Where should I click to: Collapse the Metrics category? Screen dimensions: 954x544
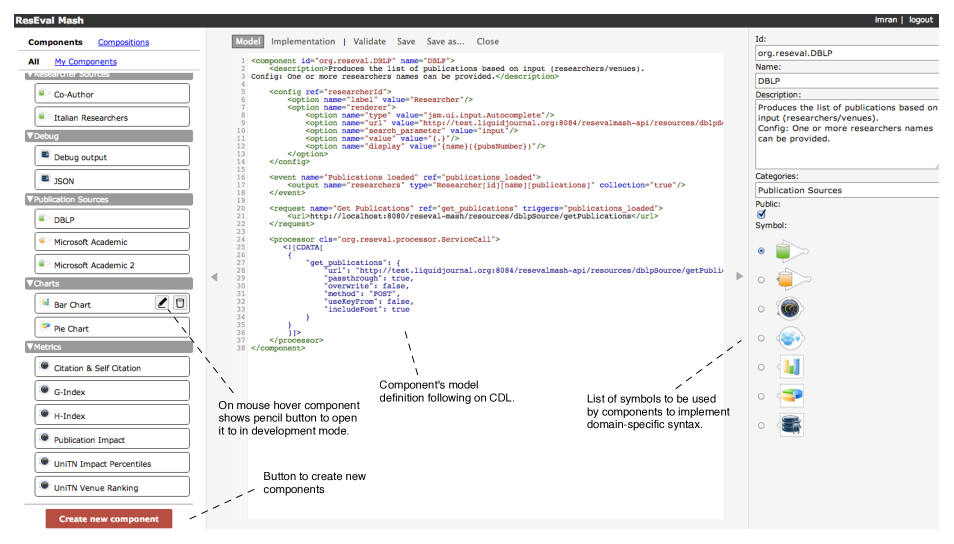point(30,347)
